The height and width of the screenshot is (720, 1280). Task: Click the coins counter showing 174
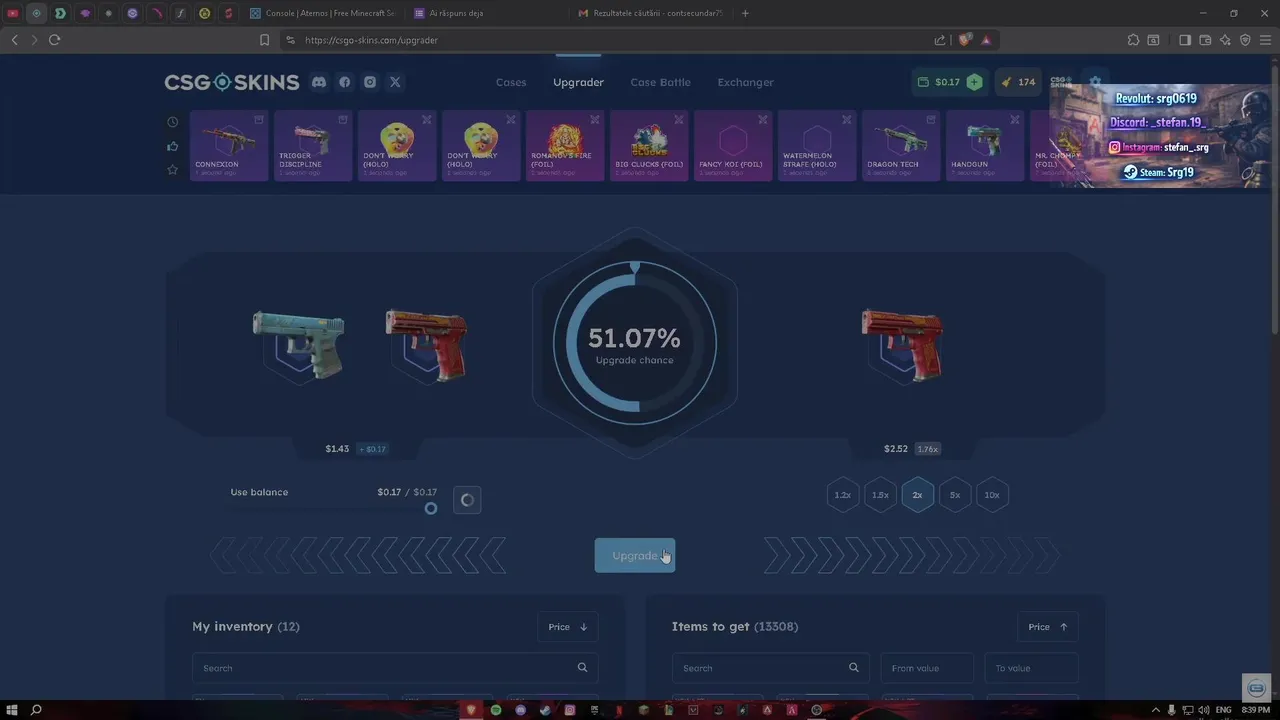pyautogui.click(x=1018, y=82)
